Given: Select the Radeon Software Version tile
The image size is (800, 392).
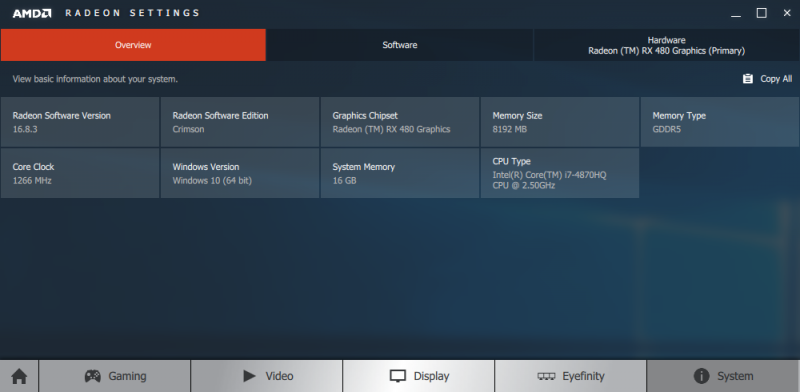Looking at the screenshot, I should coord(80,122).
